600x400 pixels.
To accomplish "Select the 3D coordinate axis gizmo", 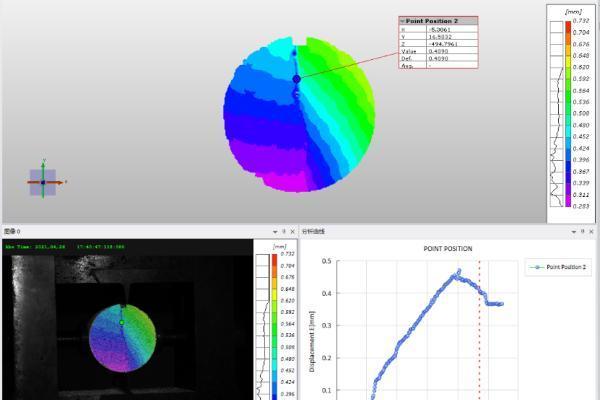I will pyautogui.click(x=43, y=182).
